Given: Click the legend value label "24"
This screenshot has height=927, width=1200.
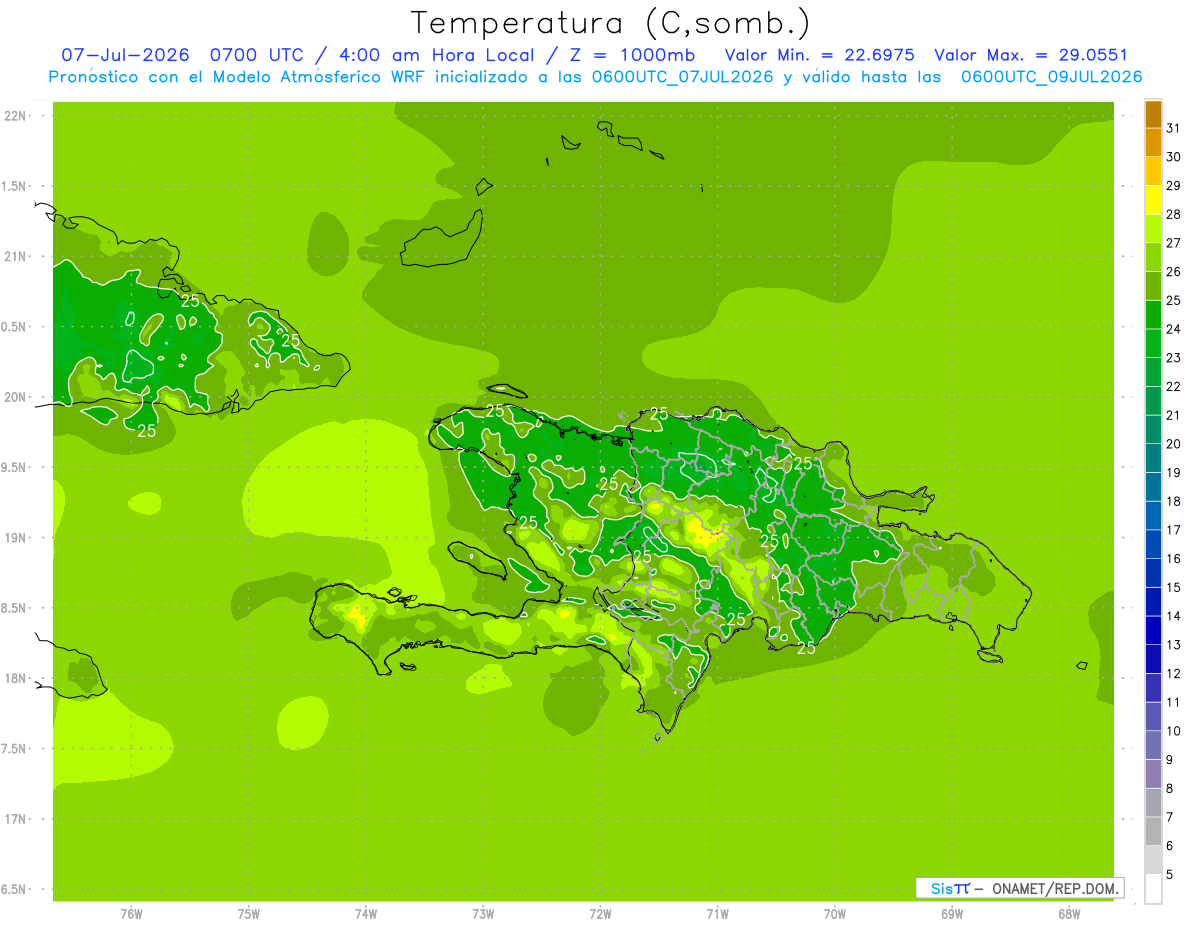Looking at the screenshot, I should click(1174, 329).
